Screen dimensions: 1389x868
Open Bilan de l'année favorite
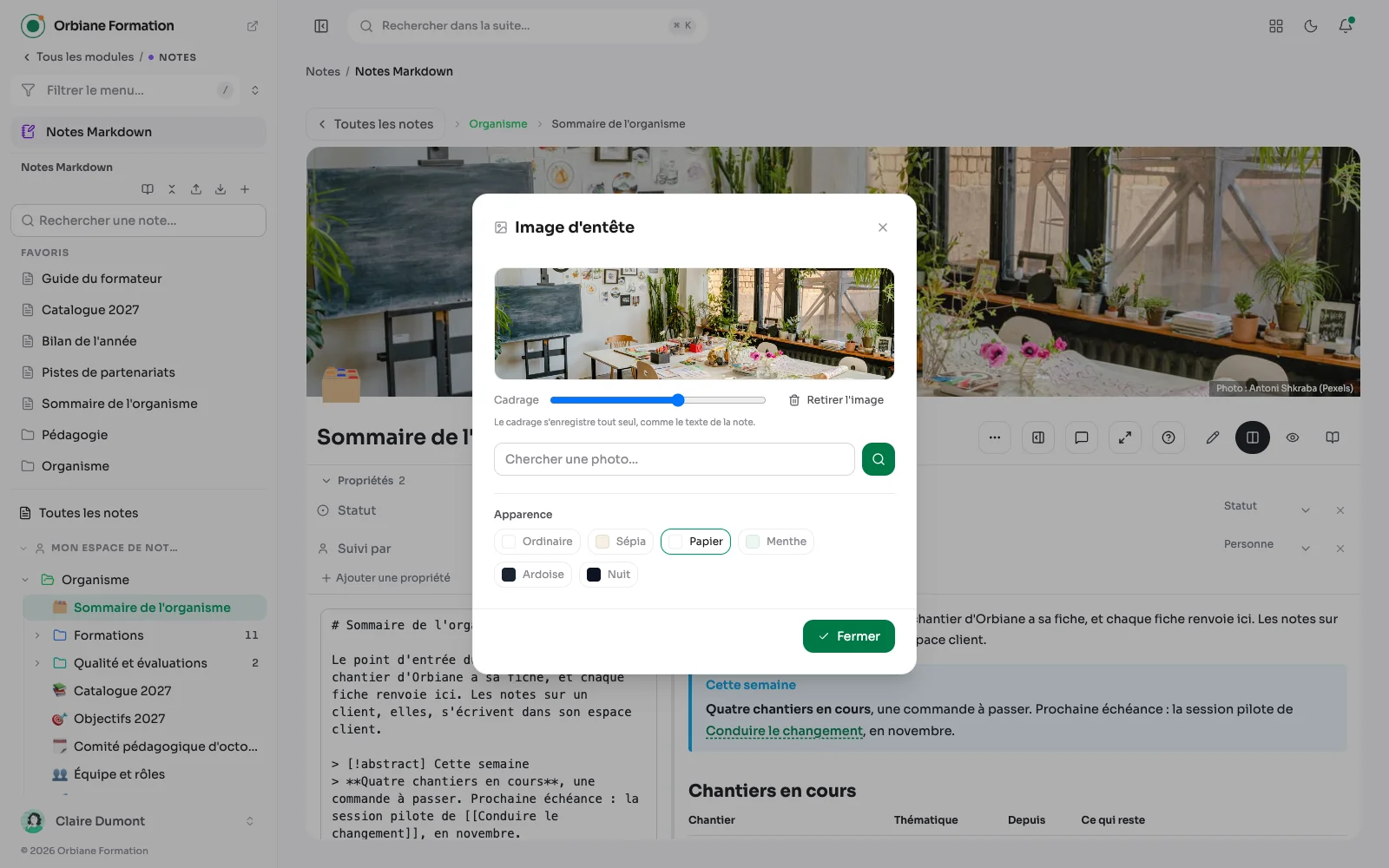tap(139, 341)
